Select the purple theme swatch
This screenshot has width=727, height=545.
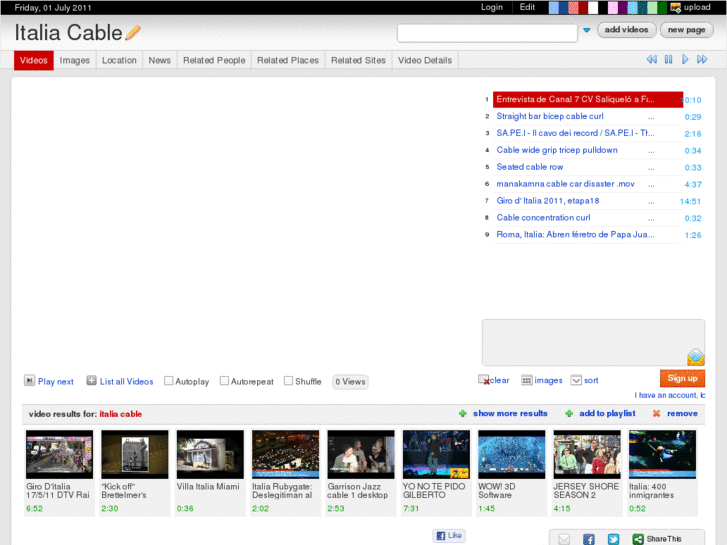(x=622, y=7)
